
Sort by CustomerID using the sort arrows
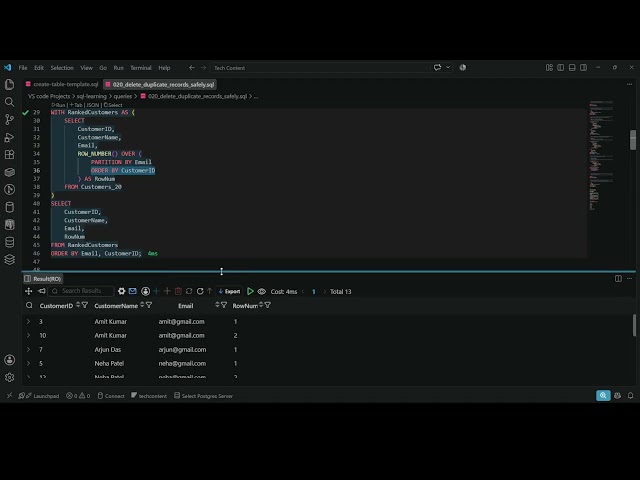point(78,305)
